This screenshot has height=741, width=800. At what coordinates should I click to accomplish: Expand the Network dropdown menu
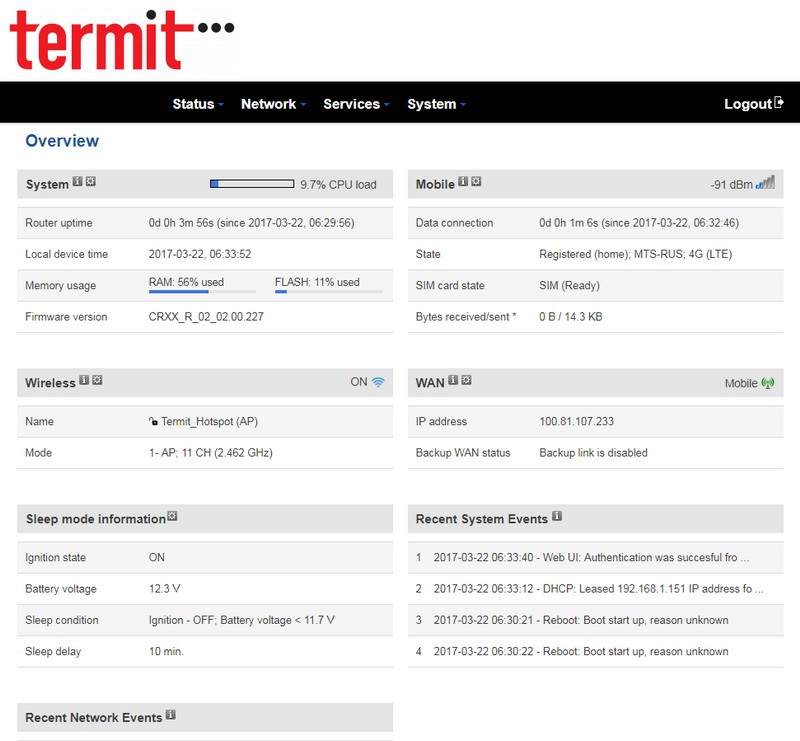point(272,104)
